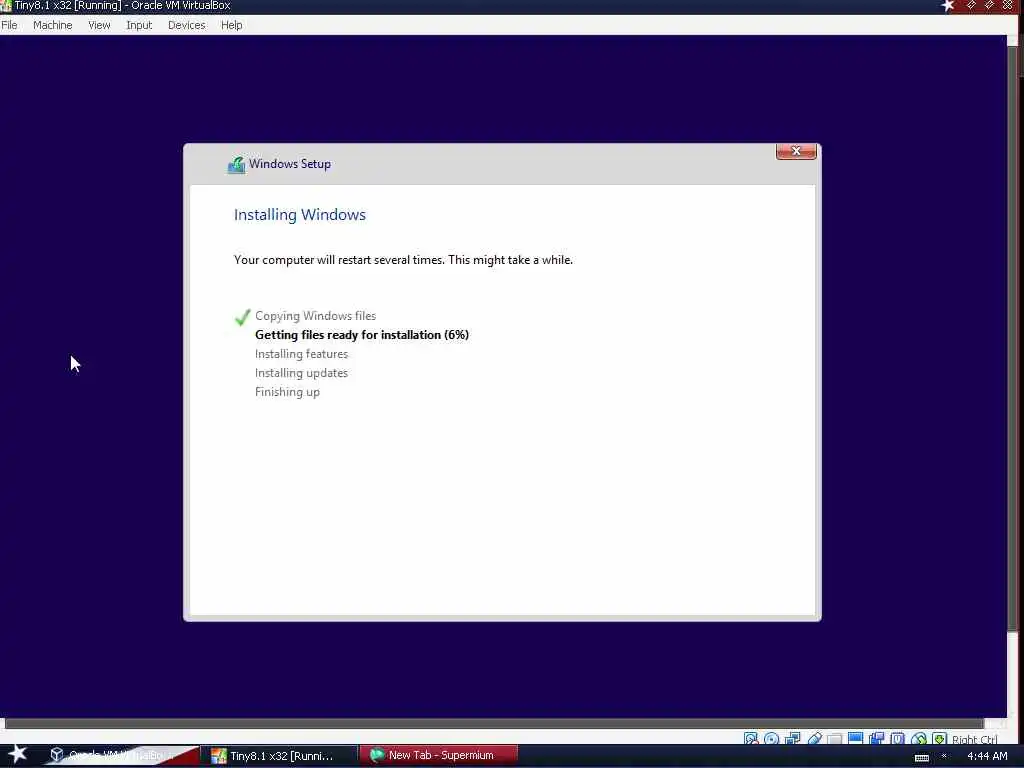Click the 4:44 AM taskbar clock
The image size is (1024, 768).
987,756
